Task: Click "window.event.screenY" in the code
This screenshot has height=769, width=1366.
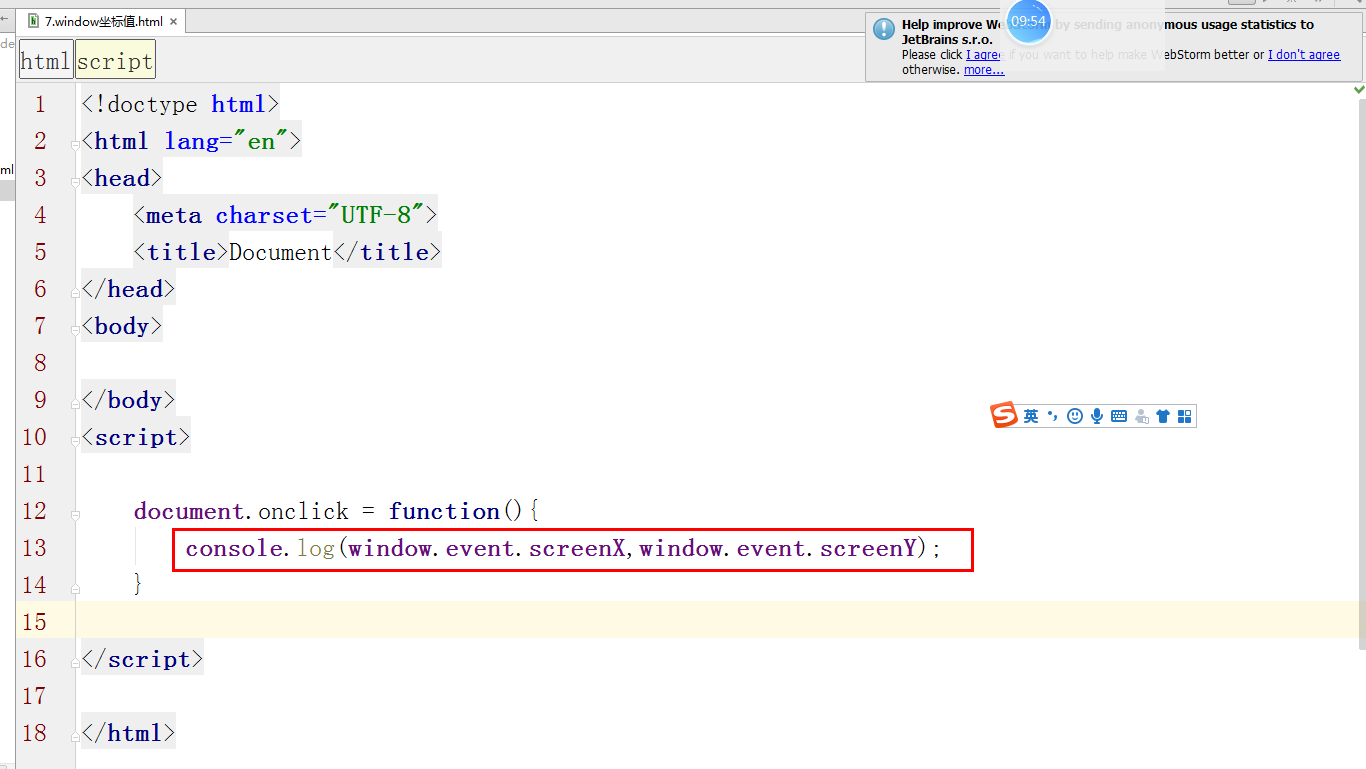Action: click(778, 548)
